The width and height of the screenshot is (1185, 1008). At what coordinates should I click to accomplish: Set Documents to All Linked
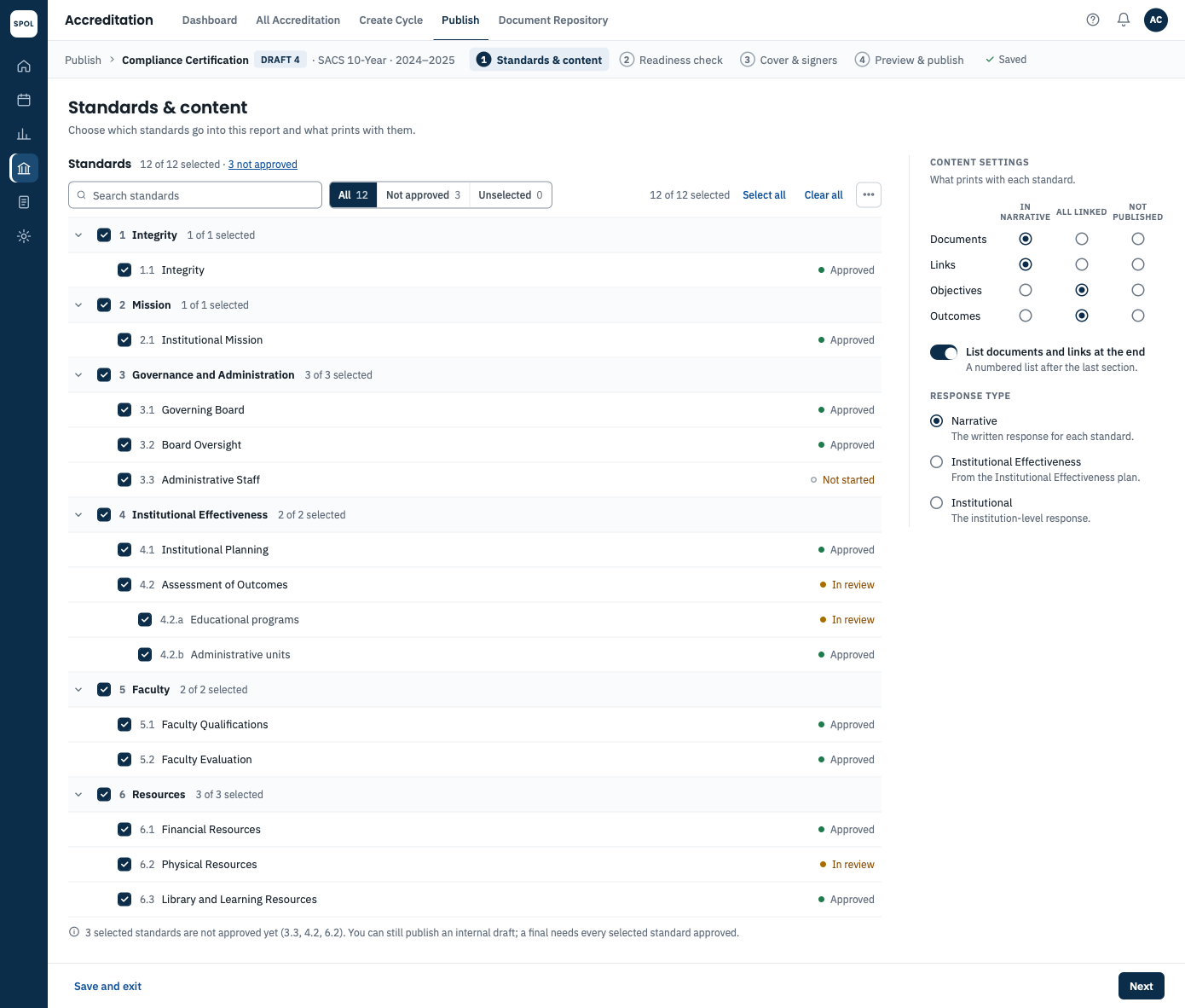click(1082, 239)
